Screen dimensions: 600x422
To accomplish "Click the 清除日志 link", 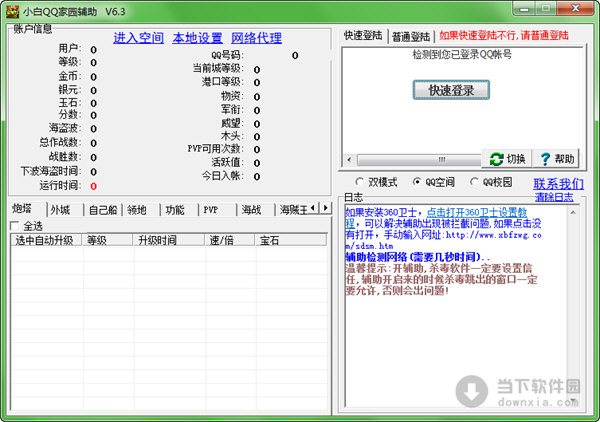I will [554, 197].
